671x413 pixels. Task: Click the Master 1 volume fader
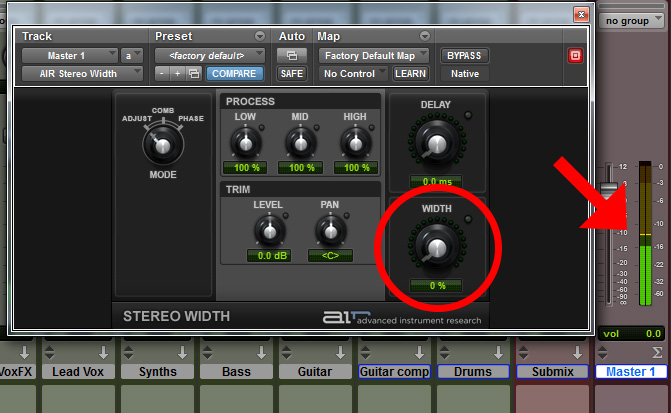(x=609, y=187)
